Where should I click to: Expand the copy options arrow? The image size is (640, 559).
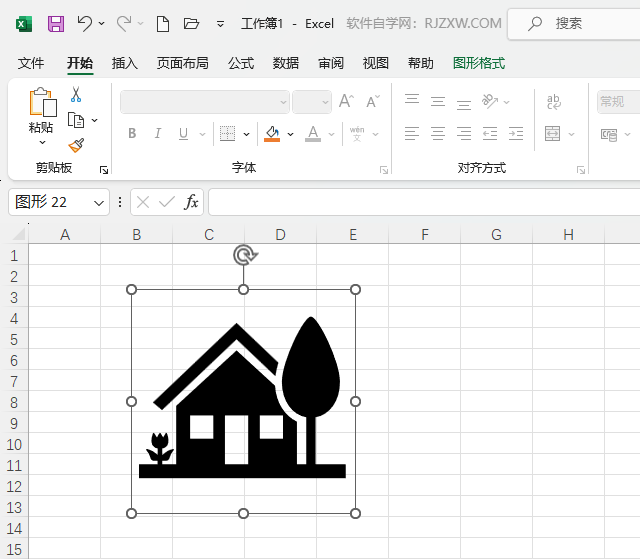(x=95, y=120)
